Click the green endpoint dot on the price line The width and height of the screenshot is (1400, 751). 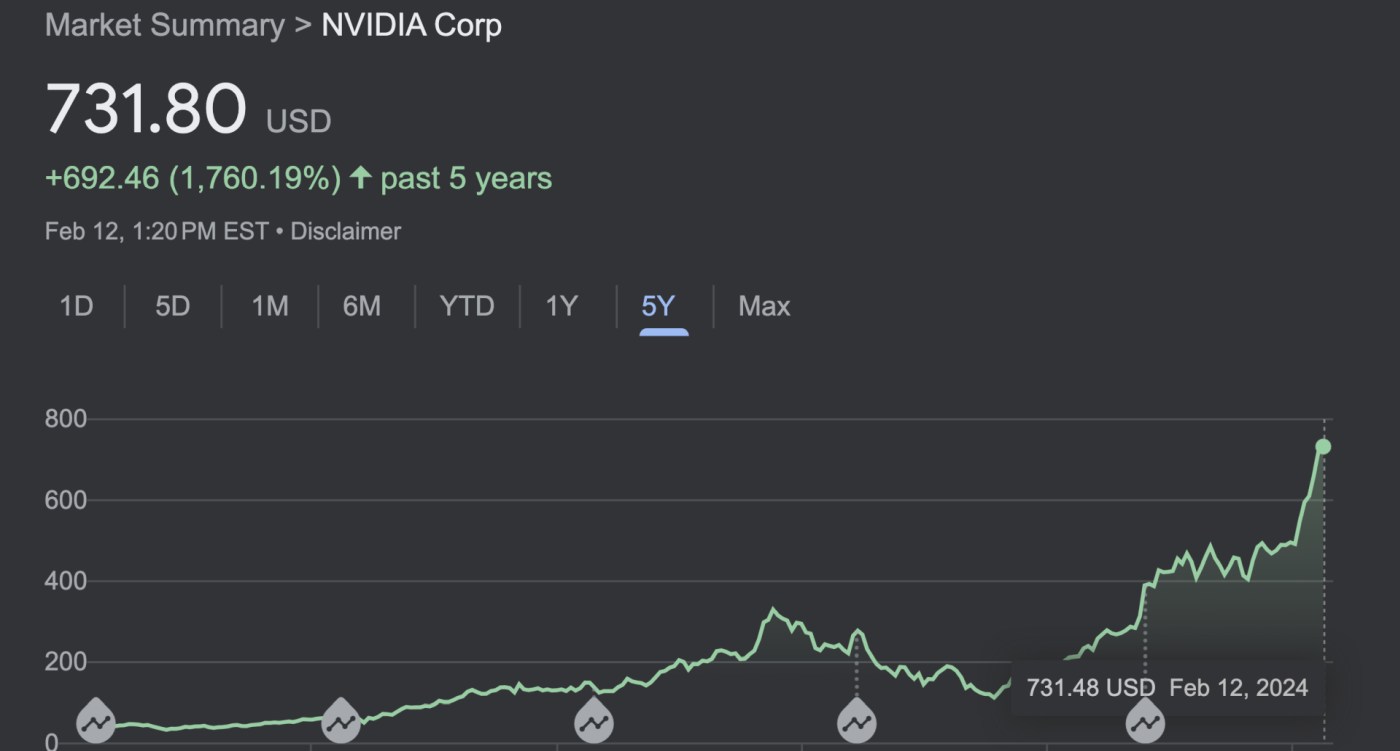click(1323, 446)
